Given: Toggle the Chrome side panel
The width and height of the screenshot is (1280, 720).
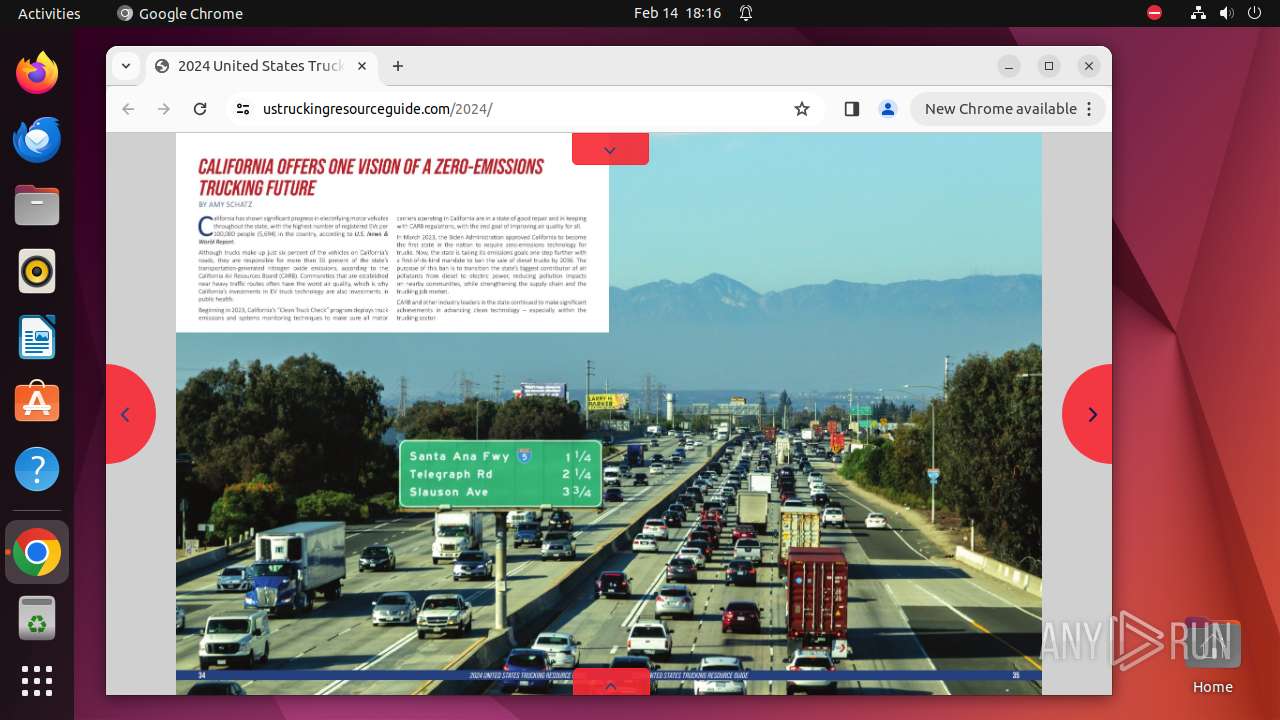Looking at the screenshot, I should pos(852,109).
